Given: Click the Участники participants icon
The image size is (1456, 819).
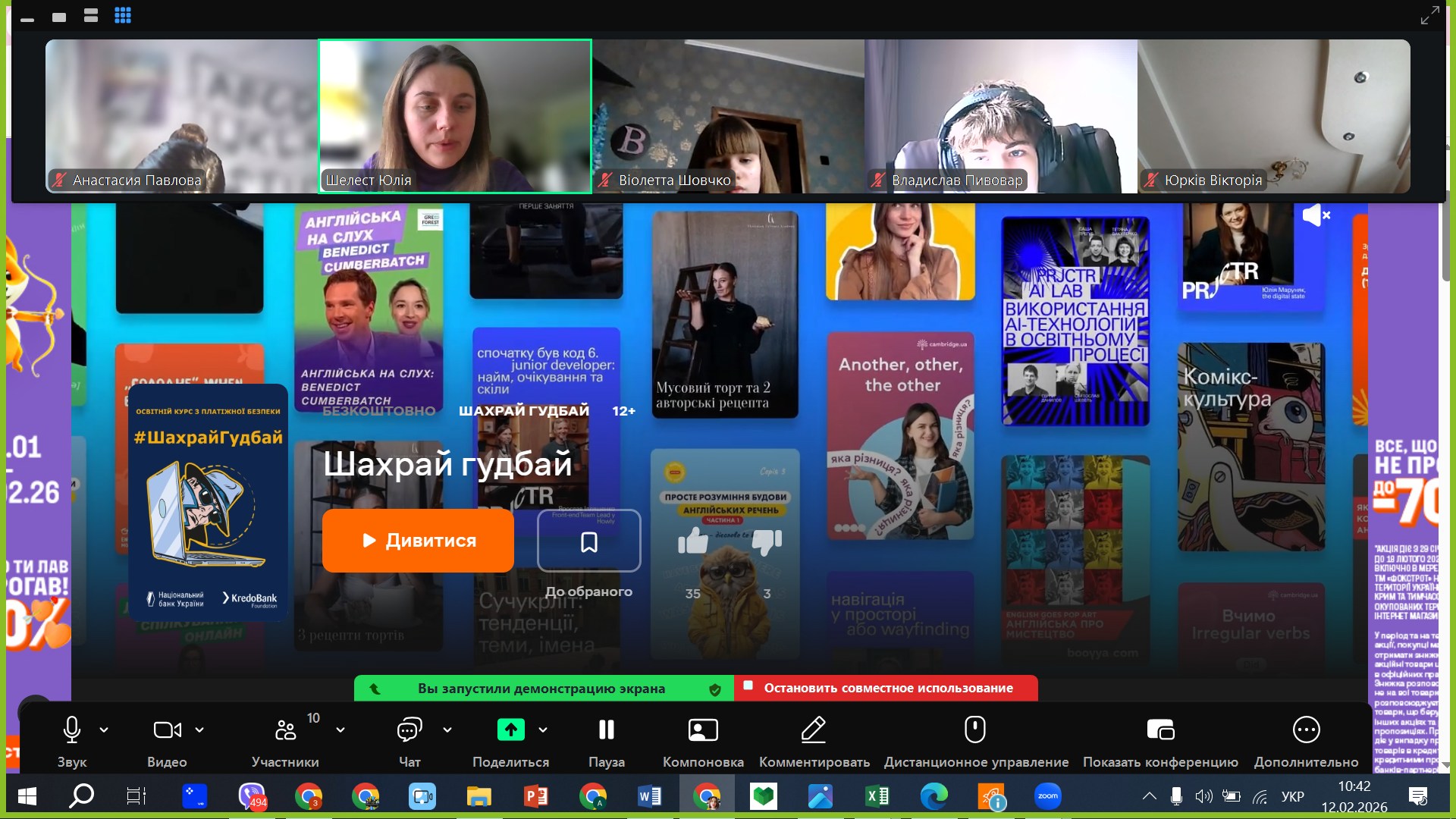Looking at the screenshot, I should point(285,730).
